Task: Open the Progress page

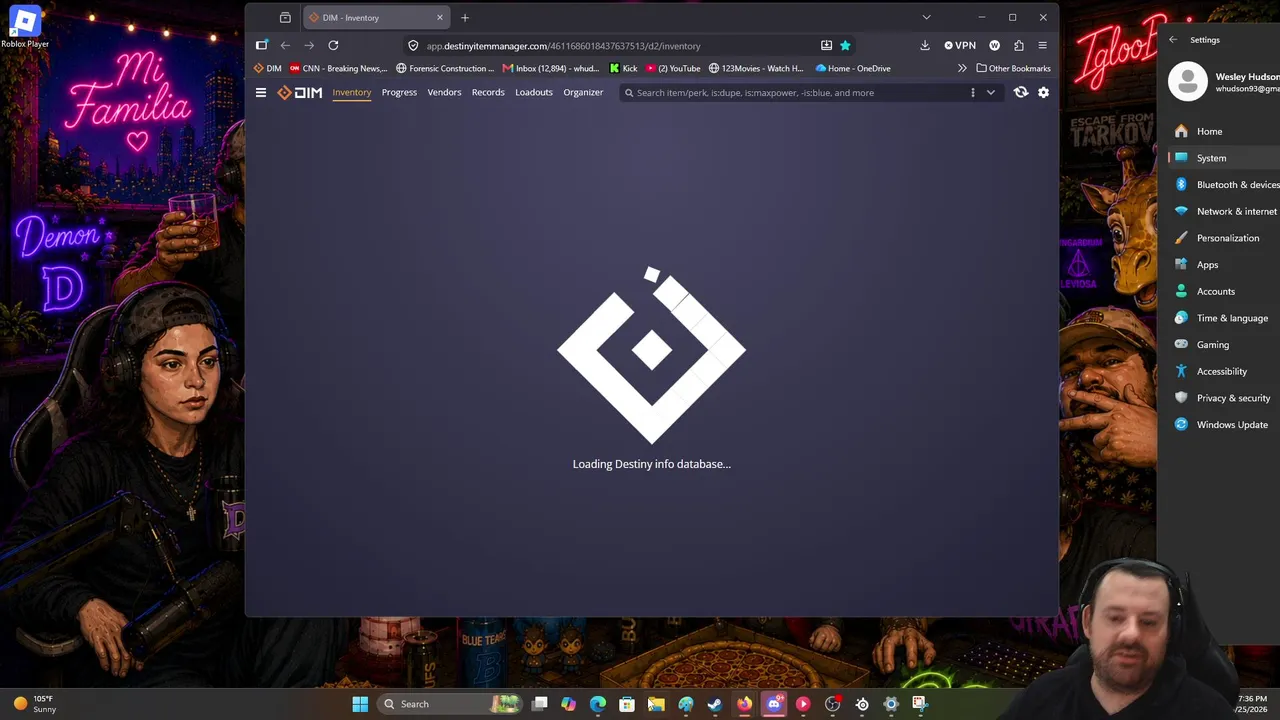Action: 399,93
